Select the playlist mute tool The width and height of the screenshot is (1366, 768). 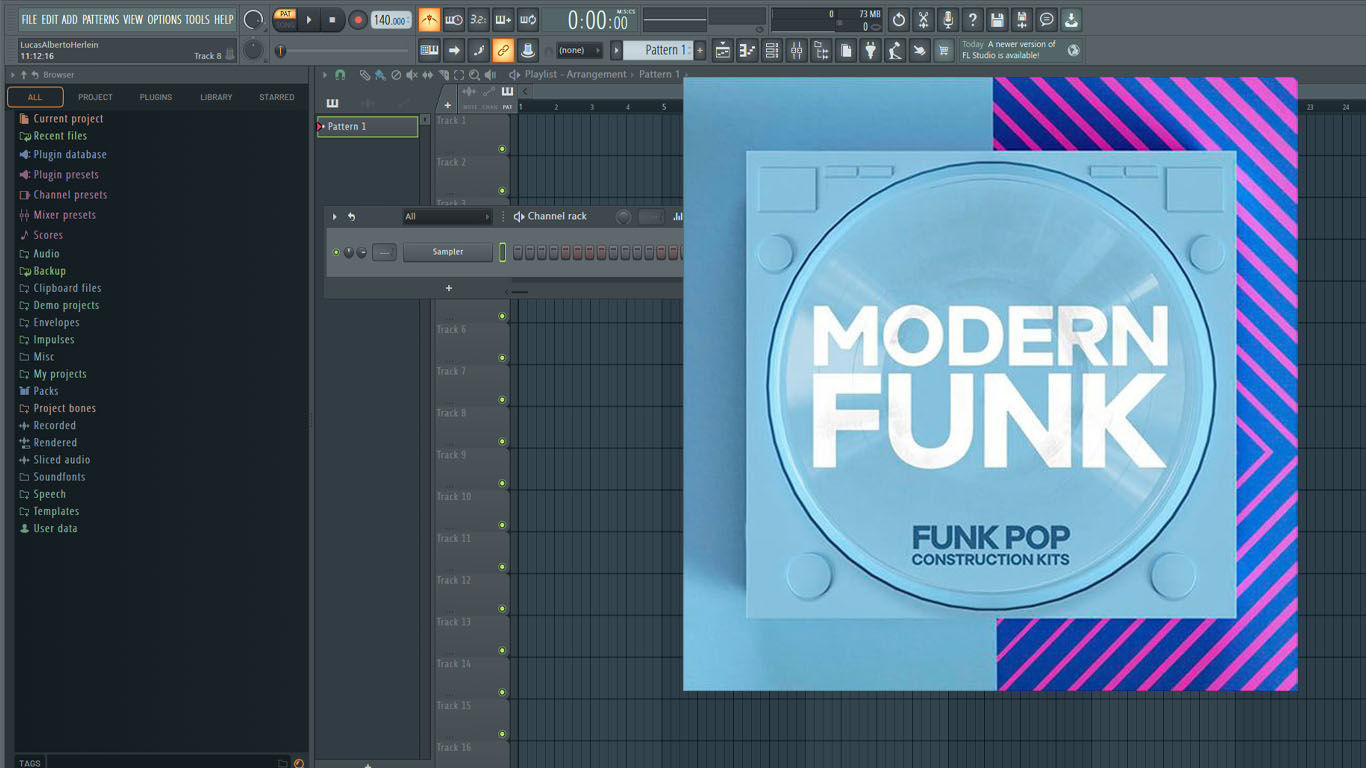click(x=412, y=75)
